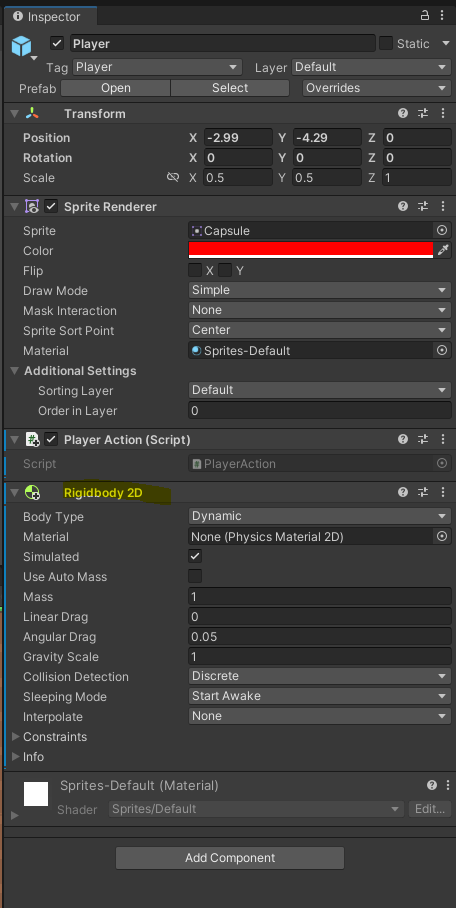Image resolution: width=456 pixels, height=908 pixels.
Task: Click the material Edit... button
Action: pos(429,809)
